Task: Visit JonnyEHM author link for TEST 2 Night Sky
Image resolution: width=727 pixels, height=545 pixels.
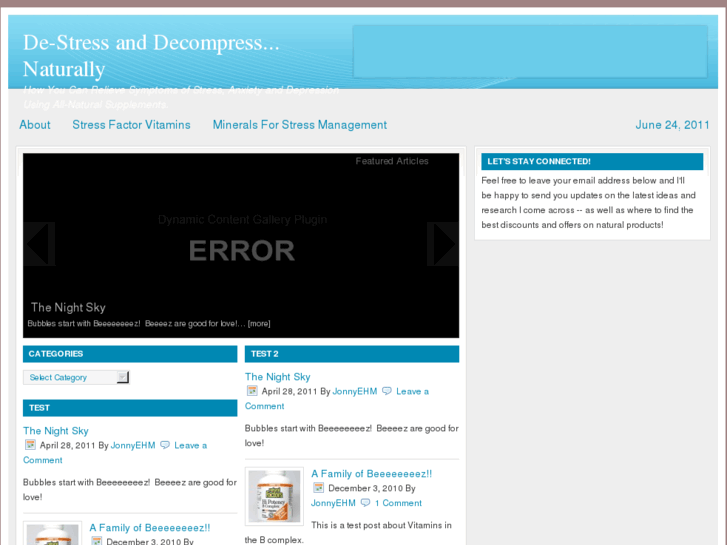Action: (355, 391)
